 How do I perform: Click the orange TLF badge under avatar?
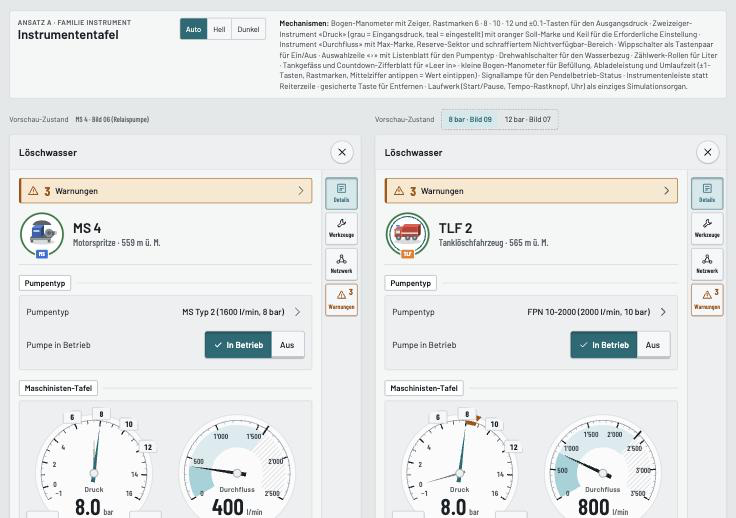tap(407, 254)
